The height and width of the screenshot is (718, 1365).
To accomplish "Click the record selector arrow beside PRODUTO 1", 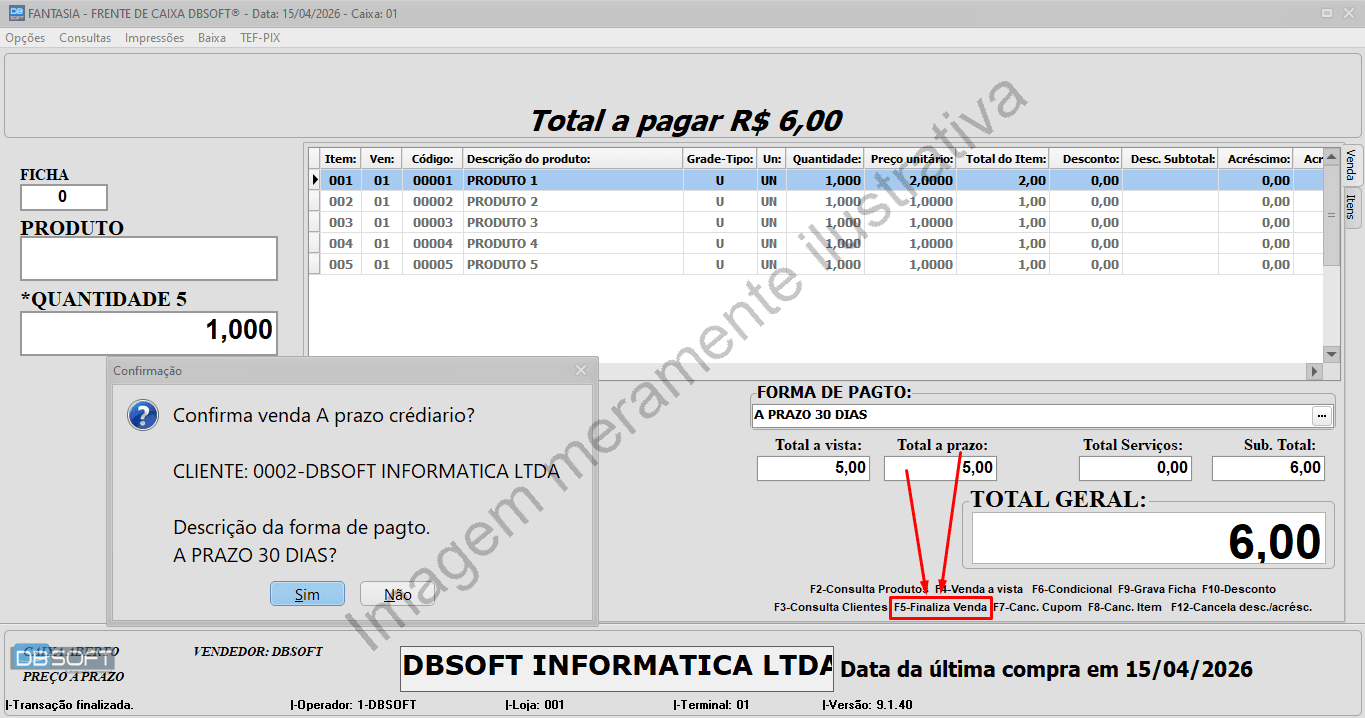I will (x=313, y=179).
